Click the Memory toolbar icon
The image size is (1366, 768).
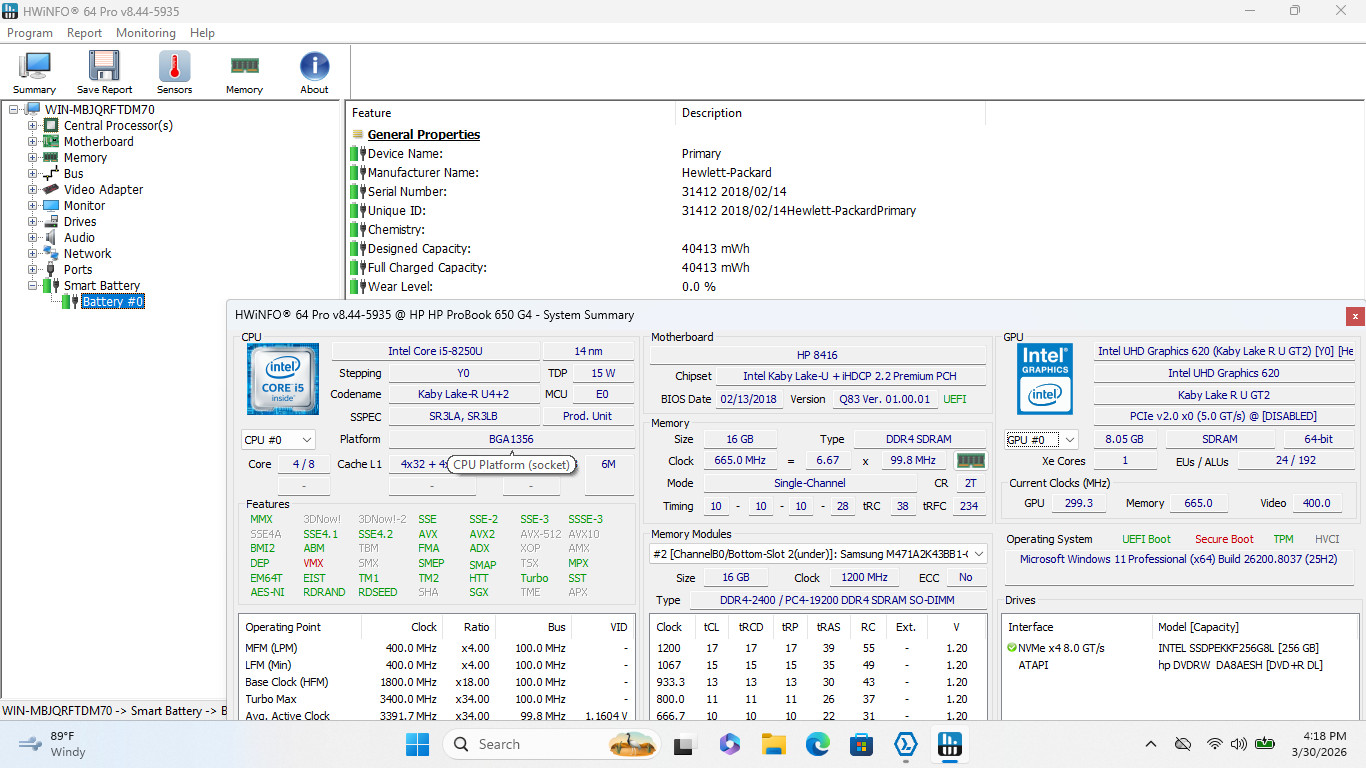pyautogui.click(x=244, y=72)
